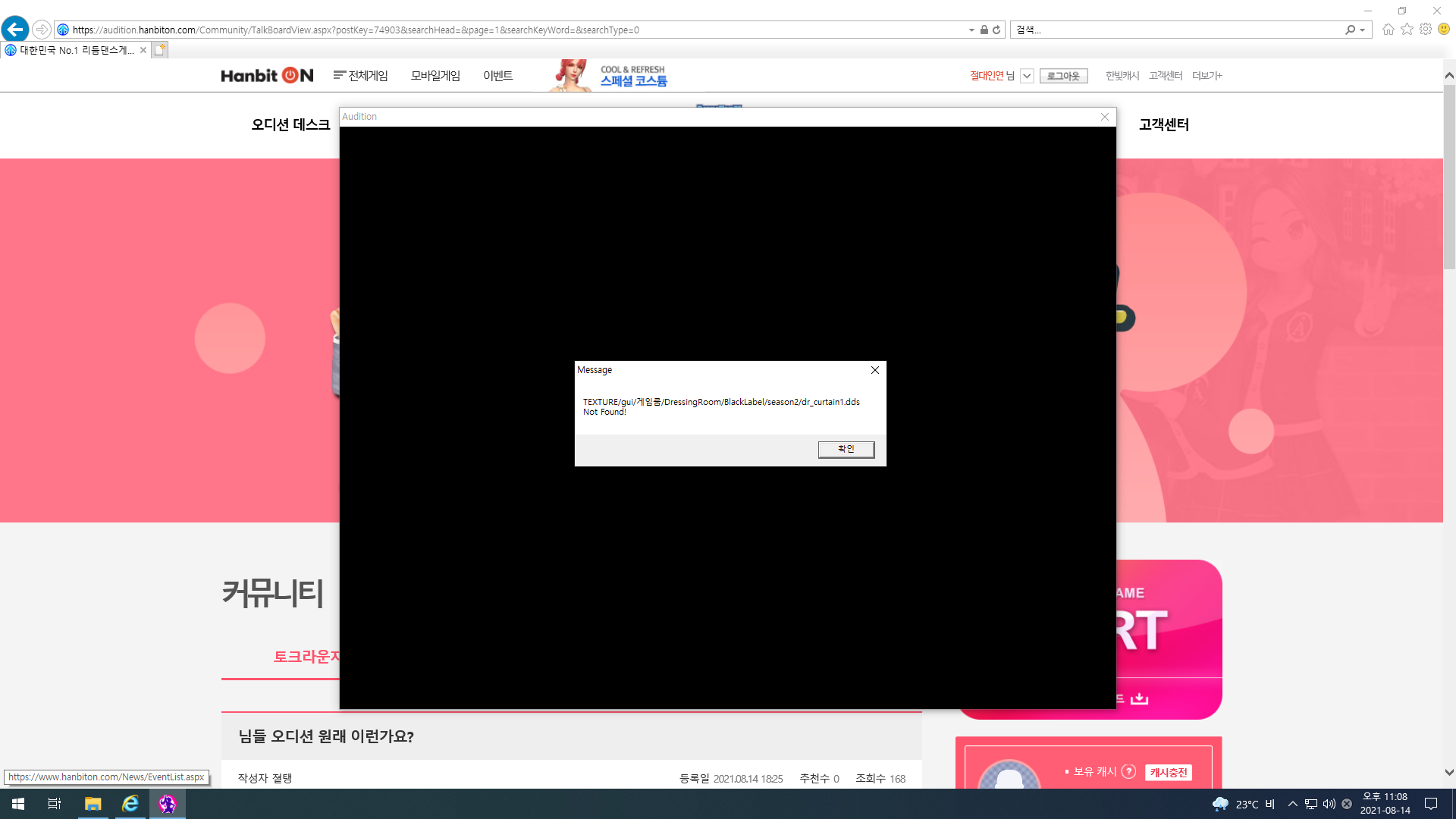Click the Hanbit ON logo
The height and width of the screenshot is (819, 1456).
click(x=267, y=75)
